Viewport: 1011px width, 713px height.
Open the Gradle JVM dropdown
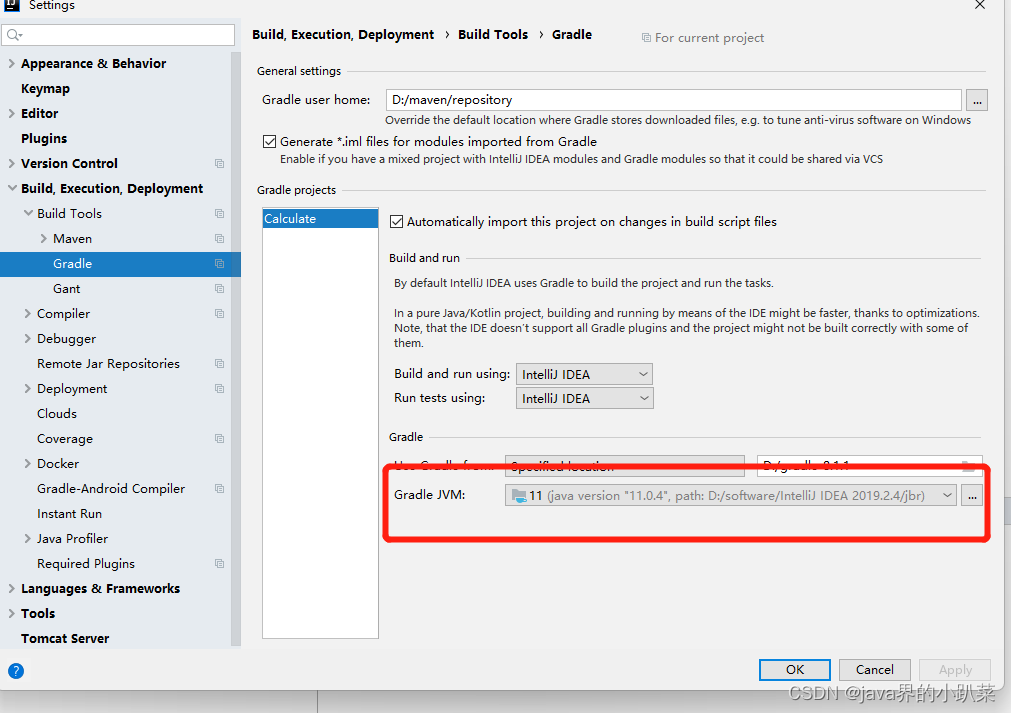pyautogui.click(x=730, y=496)
